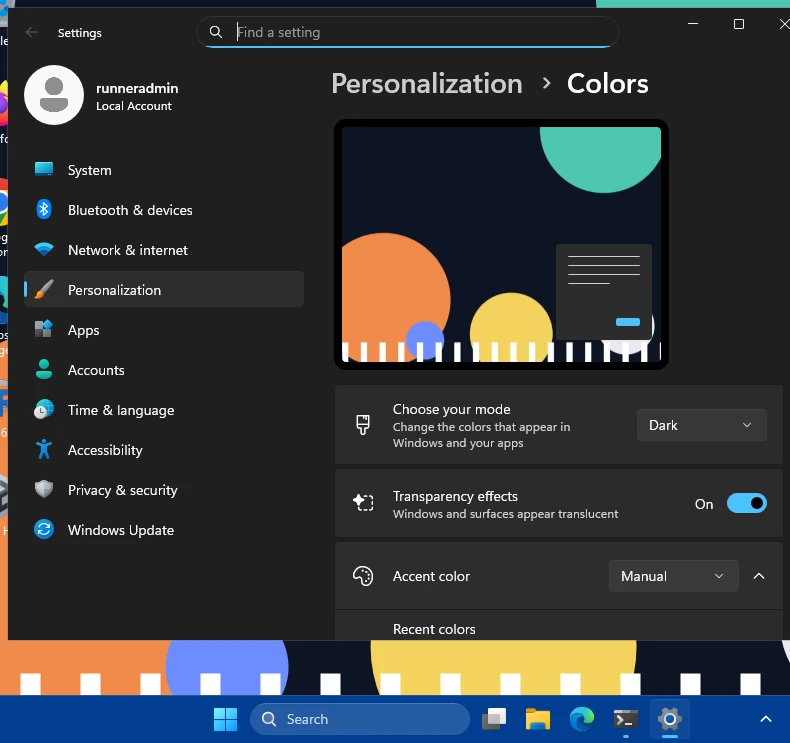Click the Colors page heading
This screenshot has height=743, width=790.
tap(608, 84)
